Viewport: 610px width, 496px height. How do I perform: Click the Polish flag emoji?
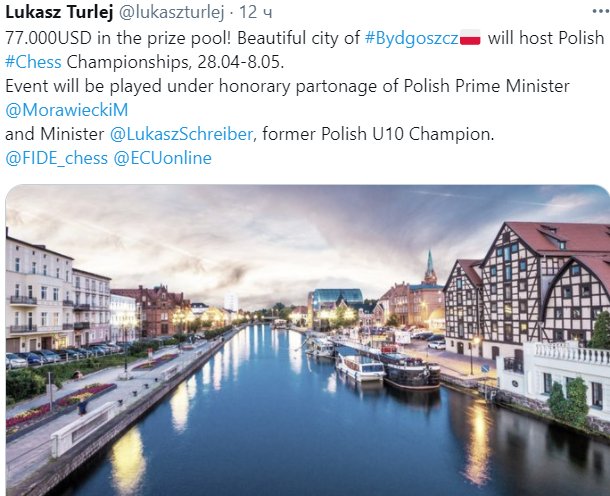[471, 38]
